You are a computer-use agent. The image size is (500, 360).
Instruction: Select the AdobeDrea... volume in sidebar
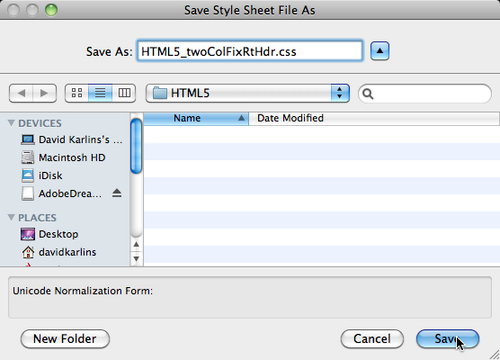(x=62, y=193)
